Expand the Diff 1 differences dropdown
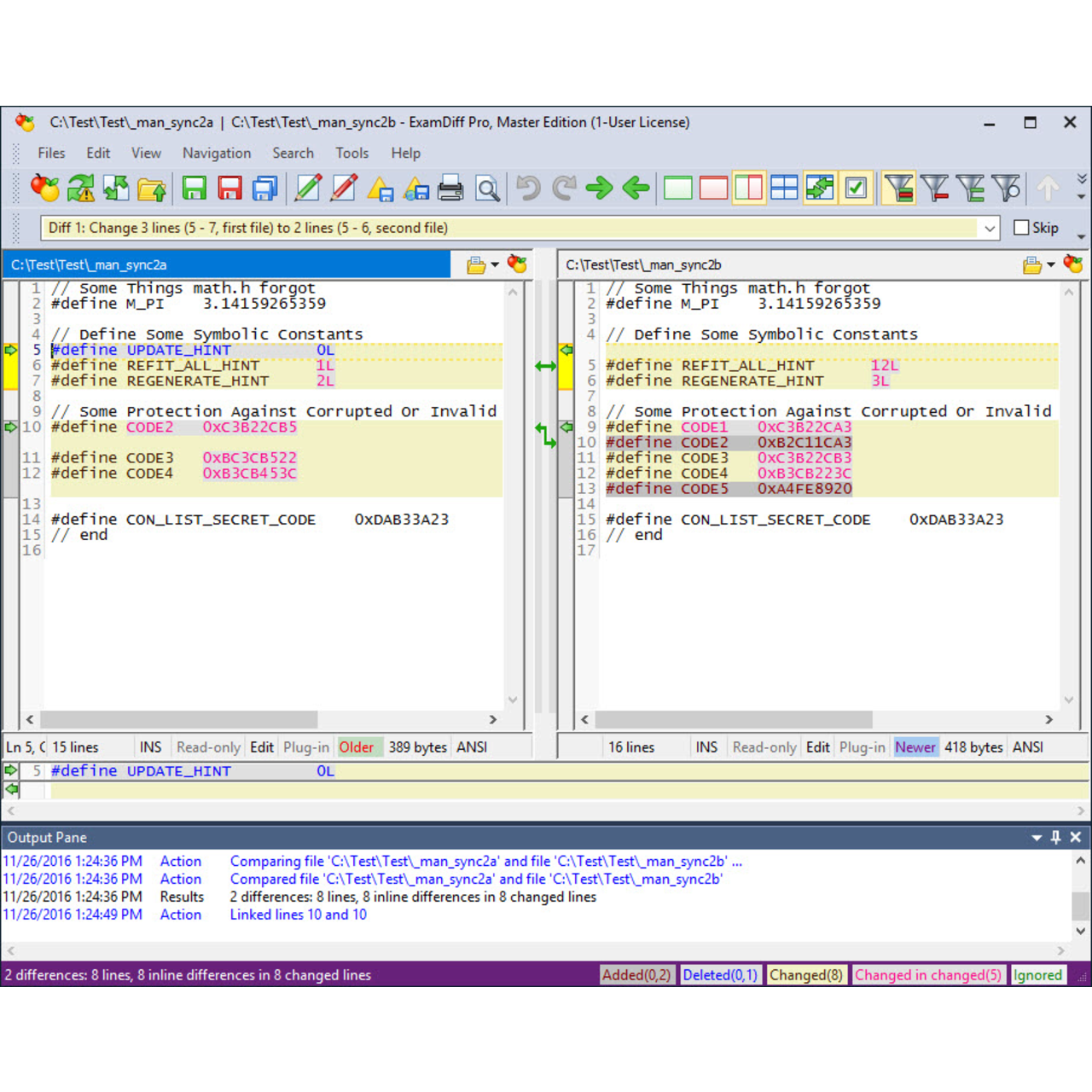The height and width of the screenshot is (1092, 1092). tap(990, 228)
